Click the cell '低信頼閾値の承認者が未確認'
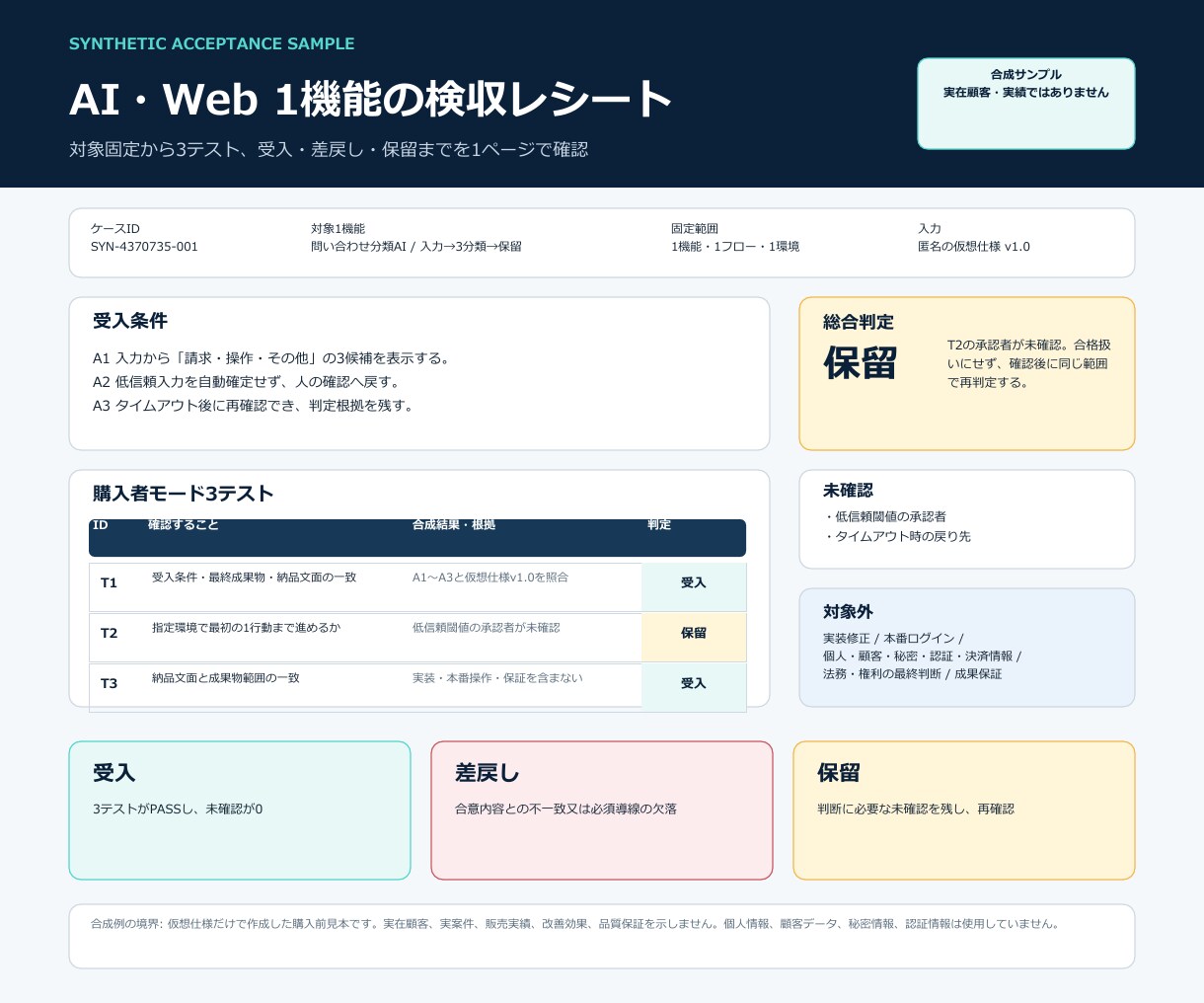This screenshot has height=1003, width=1204. tap(486, 628)
